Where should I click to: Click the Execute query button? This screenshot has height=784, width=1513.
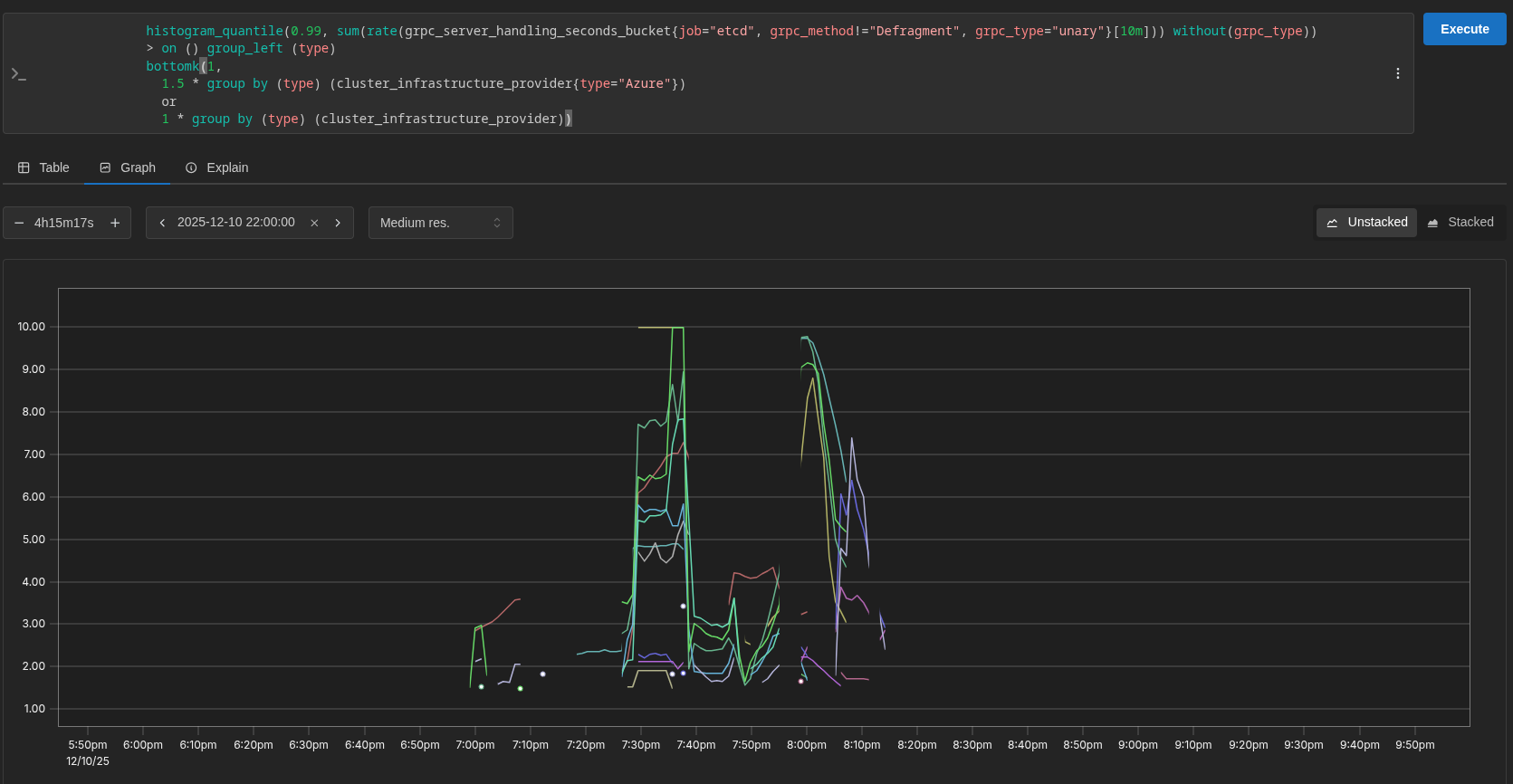click(x=1464, y=29)
